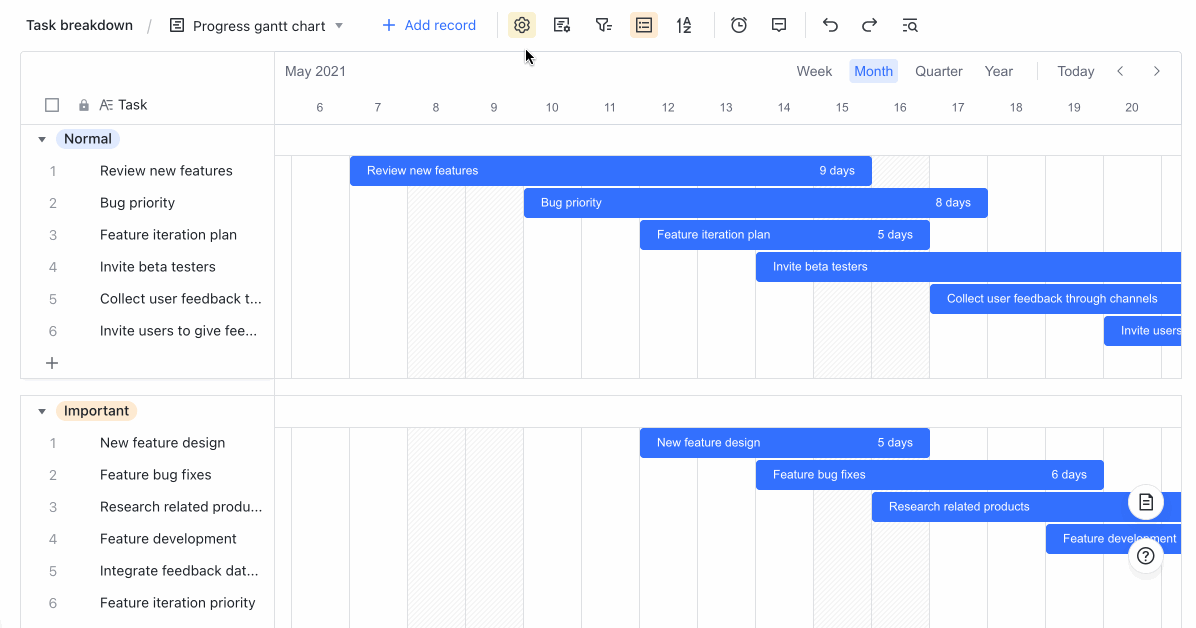Open the search records icon
Image resolution: width=1196 pixels, height=628 pixels.
[x=909, y=25]
